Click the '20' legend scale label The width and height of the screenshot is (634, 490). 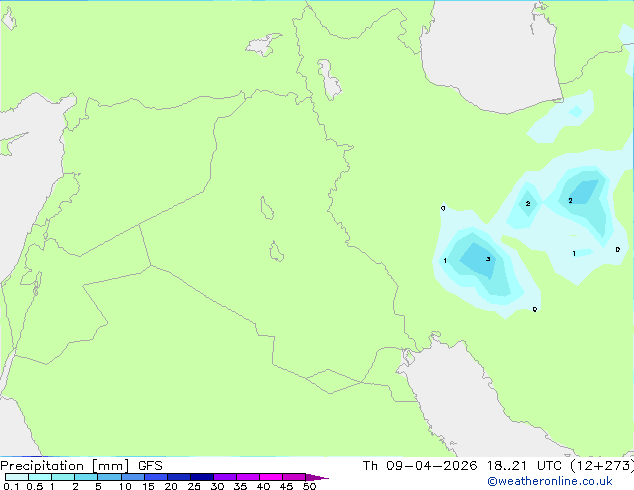[x=171, y=486]
